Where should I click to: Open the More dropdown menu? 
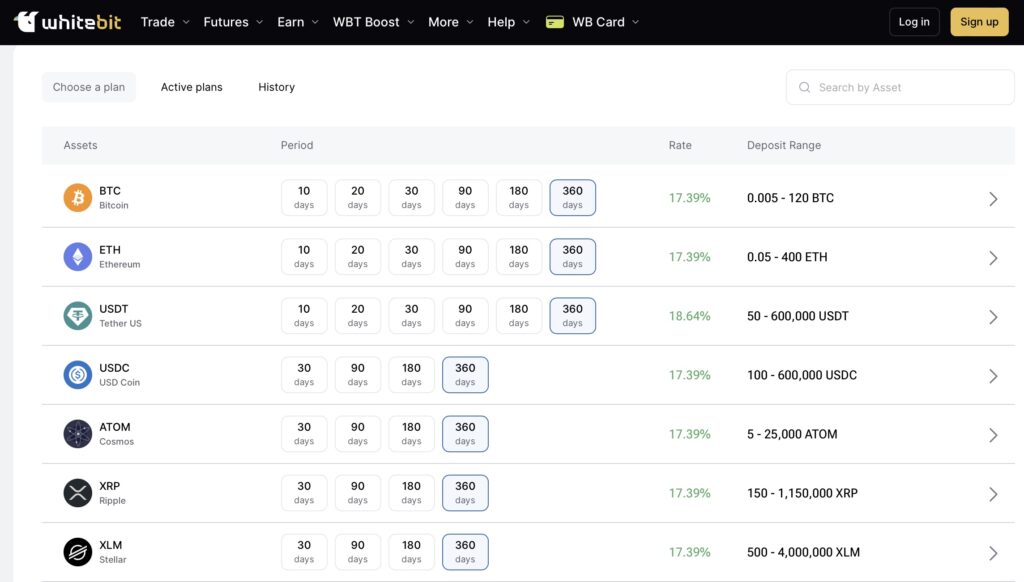451,22
